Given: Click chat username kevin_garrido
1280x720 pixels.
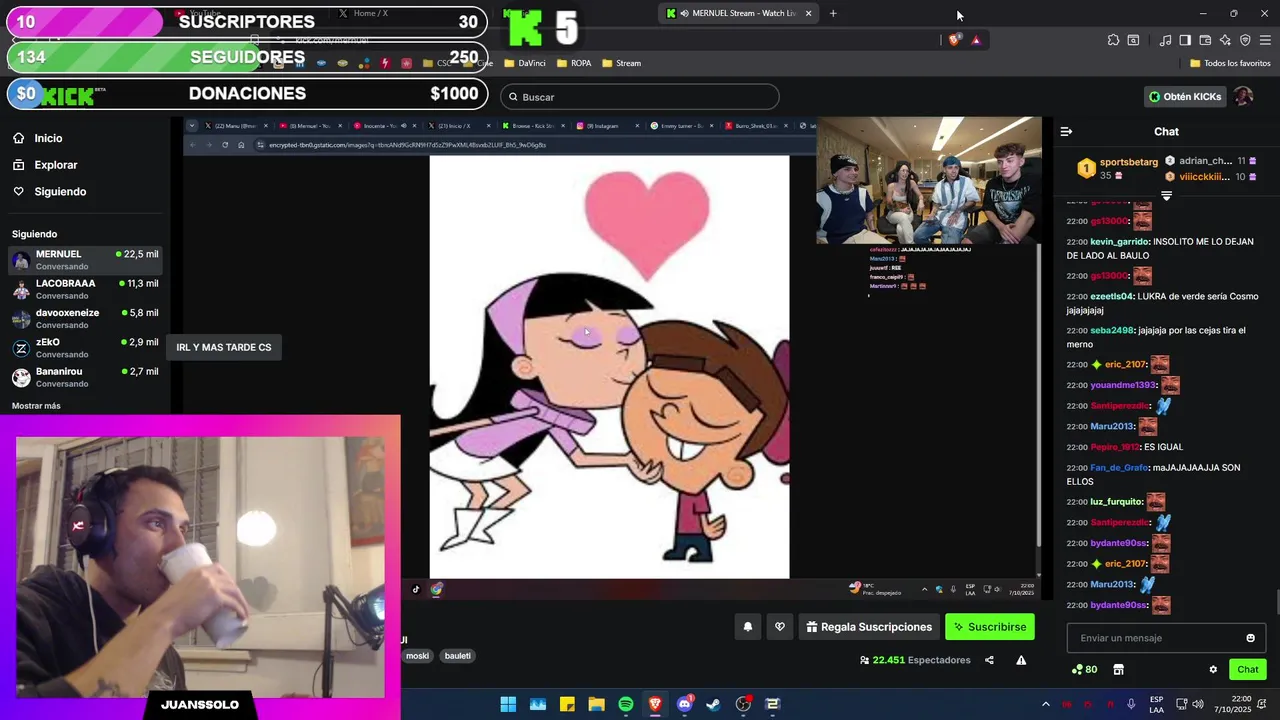Looking at the screenshot, I should coord(1119,241).
